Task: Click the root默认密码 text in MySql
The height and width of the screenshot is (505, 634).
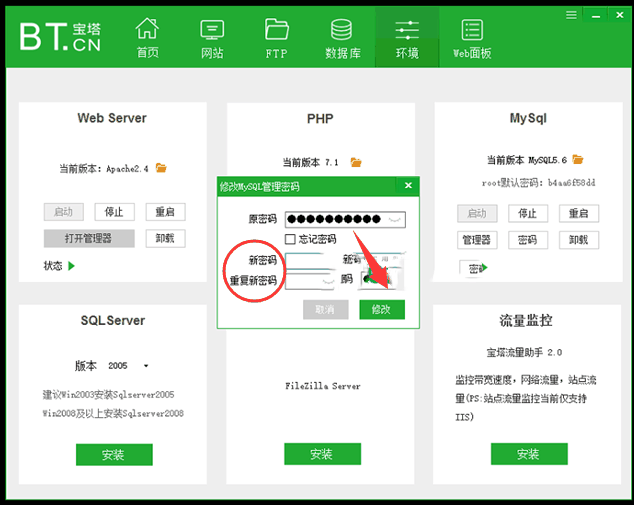Action: click(x=539, y=183)
